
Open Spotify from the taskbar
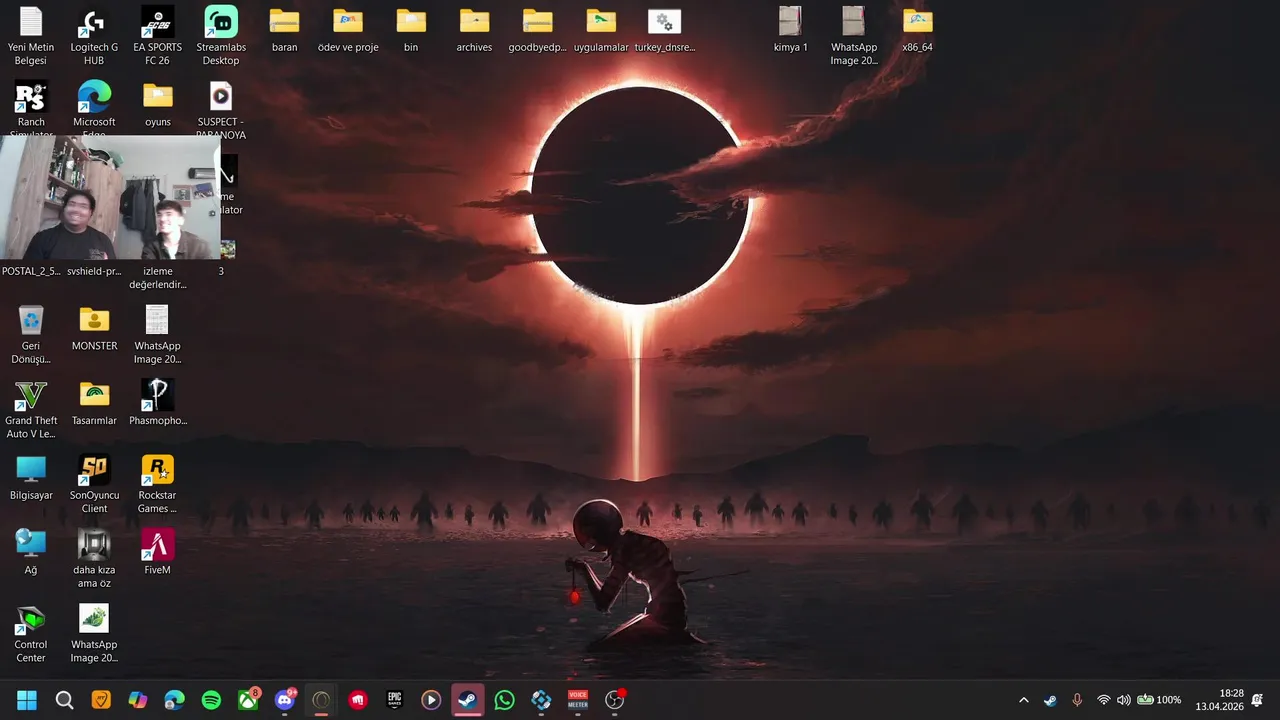point(211,700)
